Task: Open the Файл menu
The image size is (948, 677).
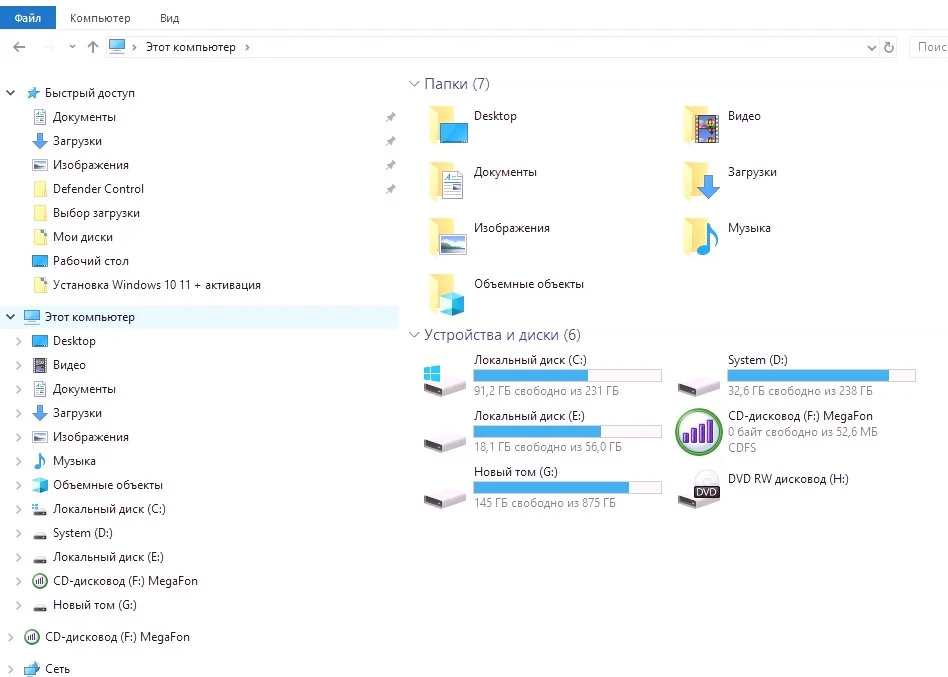Action: pos(28,18)
